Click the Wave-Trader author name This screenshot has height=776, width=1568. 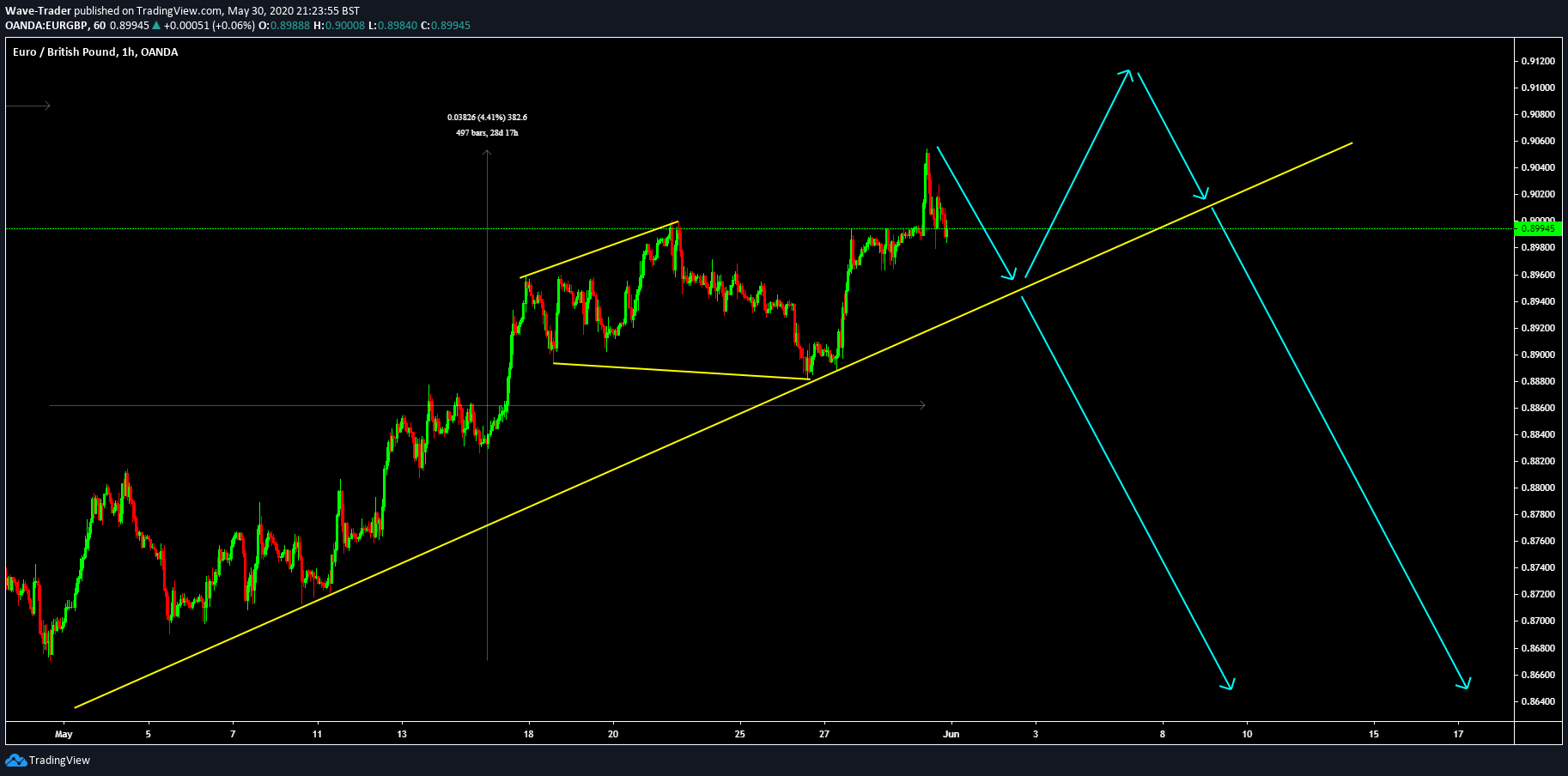click(38, 11)
